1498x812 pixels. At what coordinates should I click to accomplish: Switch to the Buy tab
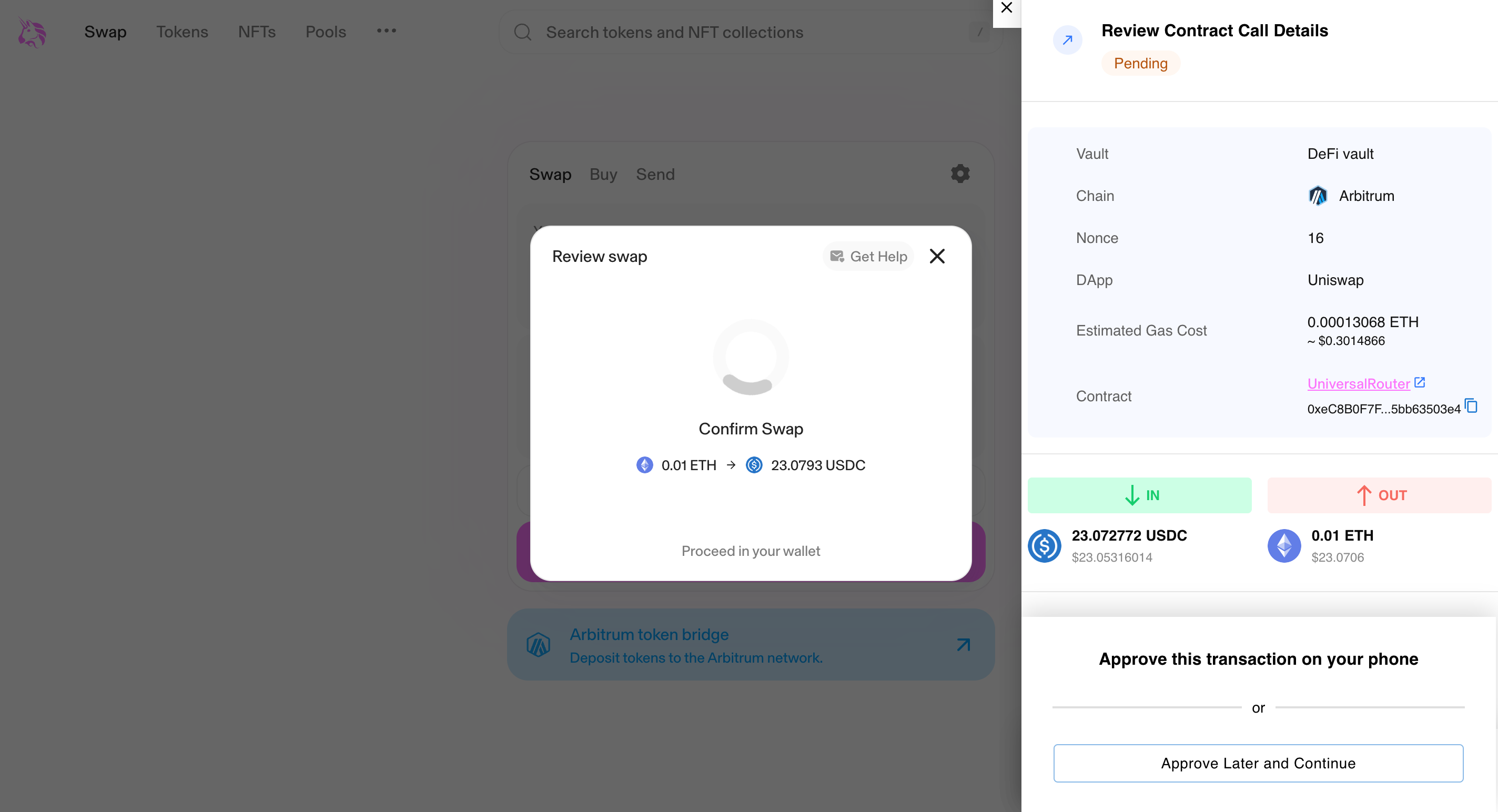pos(603,175)
